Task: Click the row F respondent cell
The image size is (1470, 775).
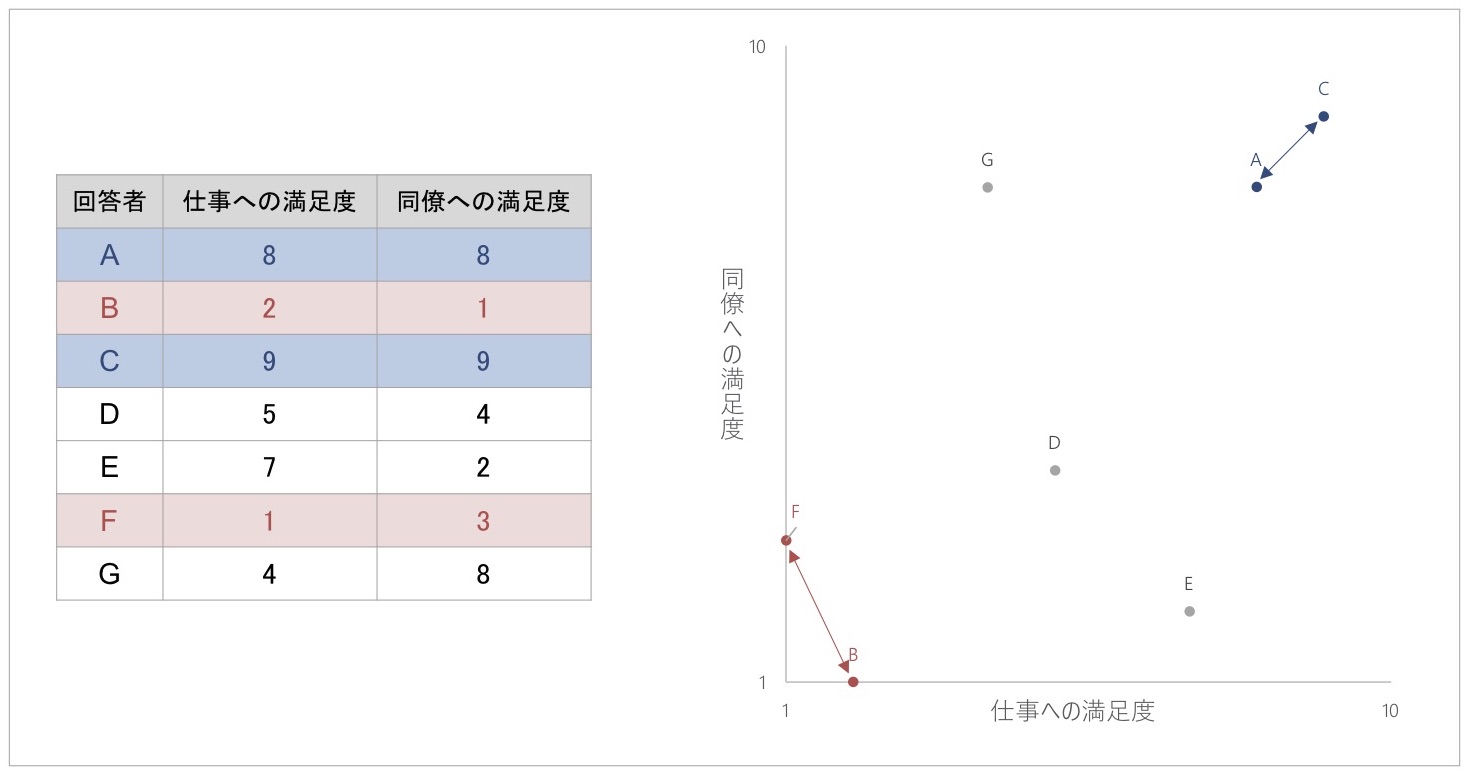Action: (x=110, y=521)
